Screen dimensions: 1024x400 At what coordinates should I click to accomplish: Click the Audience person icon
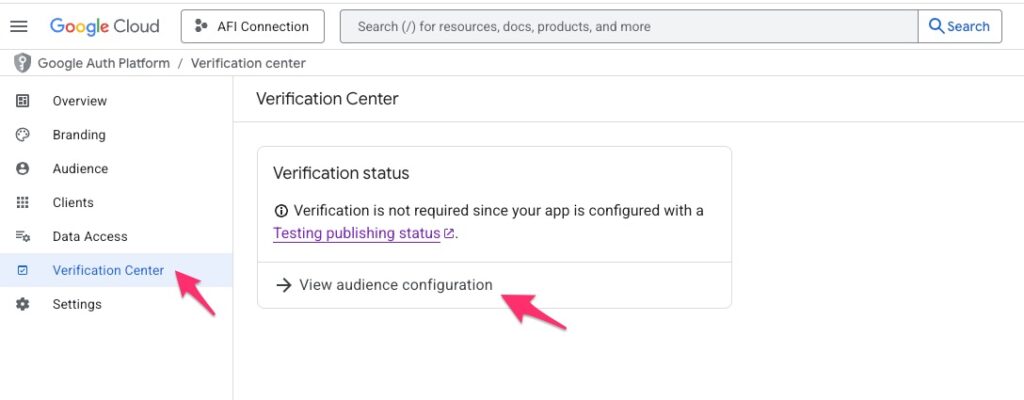tap(23, 169)
